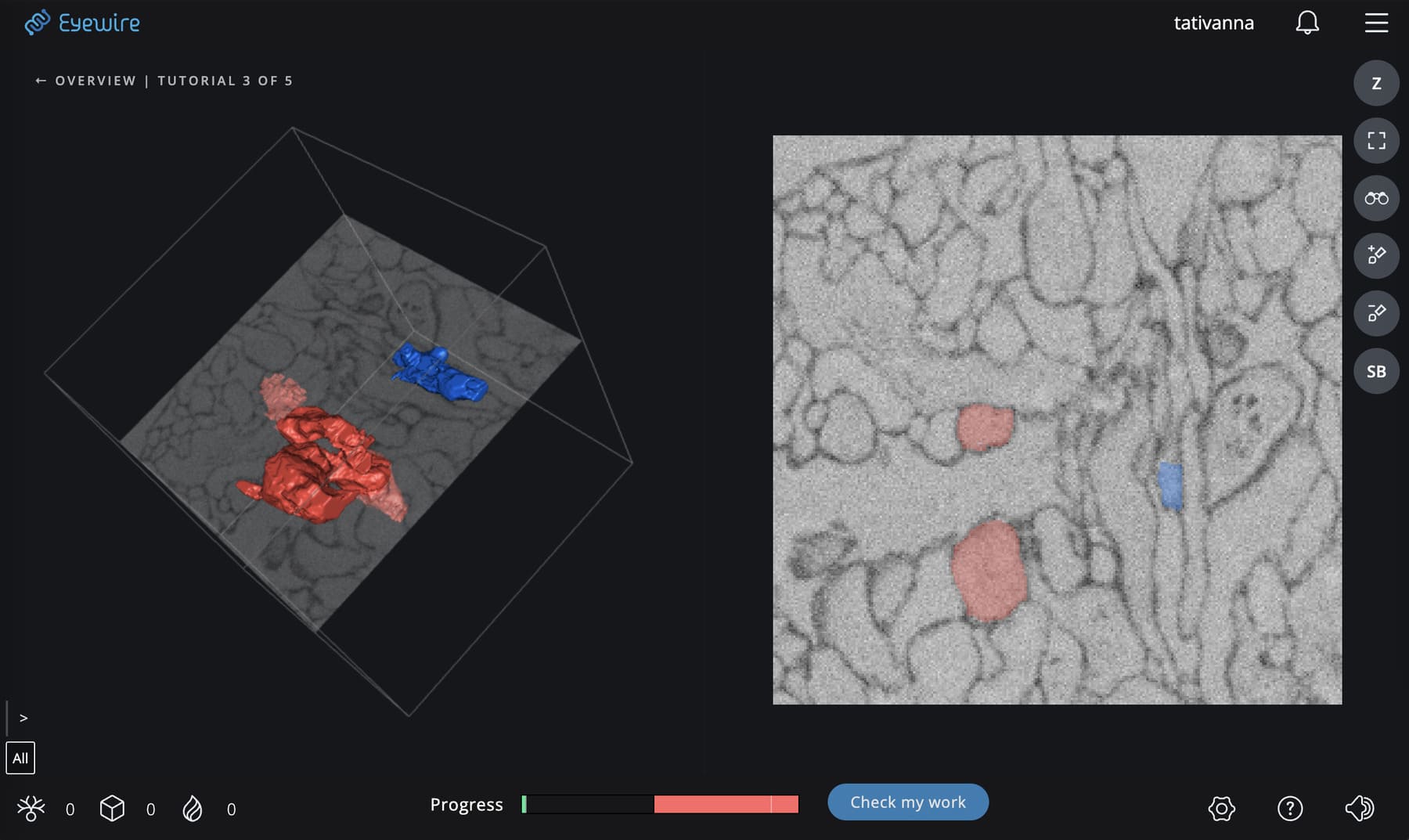Viewport: 1409px width, 840px height.
Task: Select the add segment paint tool
Action: pos(1375,255)
